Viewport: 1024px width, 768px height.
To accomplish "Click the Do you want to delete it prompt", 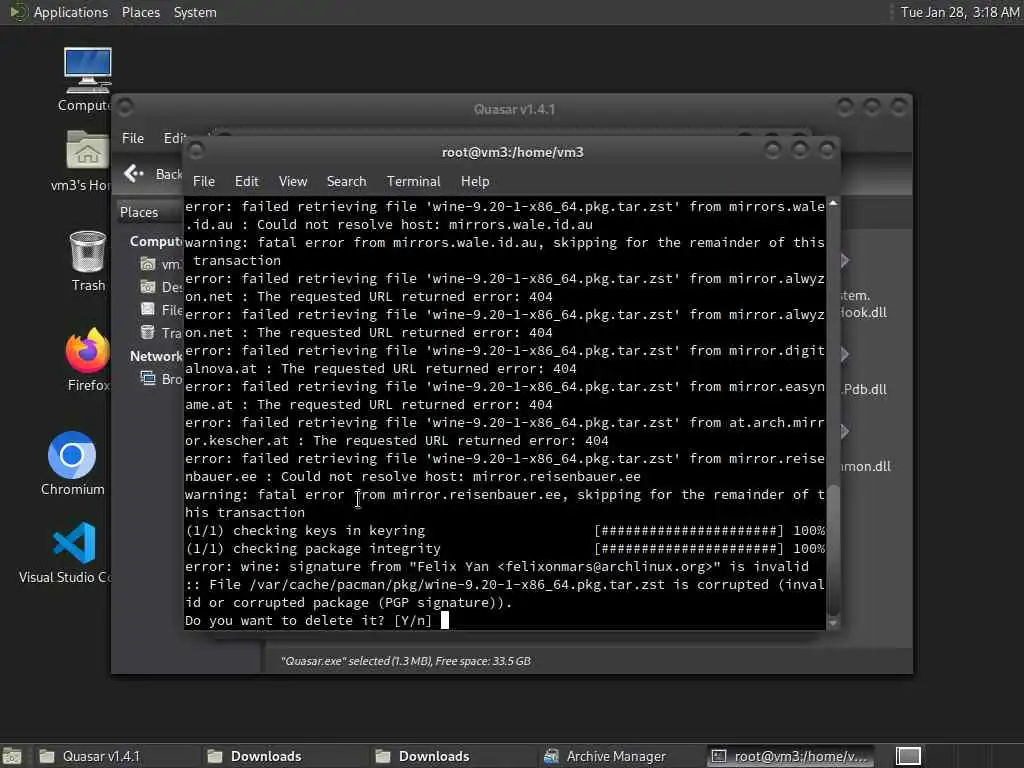I will click(308, 620).
